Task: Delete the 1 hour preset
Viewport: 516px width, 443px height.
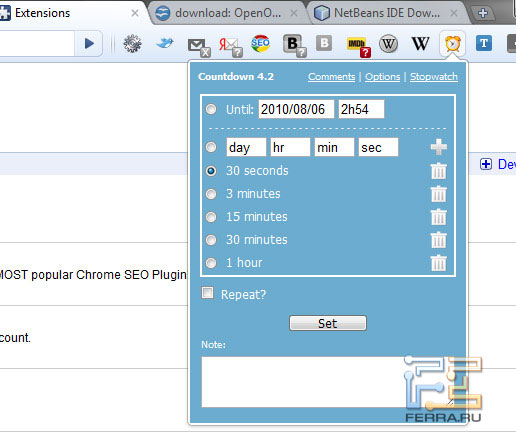Action: point(439,263)
